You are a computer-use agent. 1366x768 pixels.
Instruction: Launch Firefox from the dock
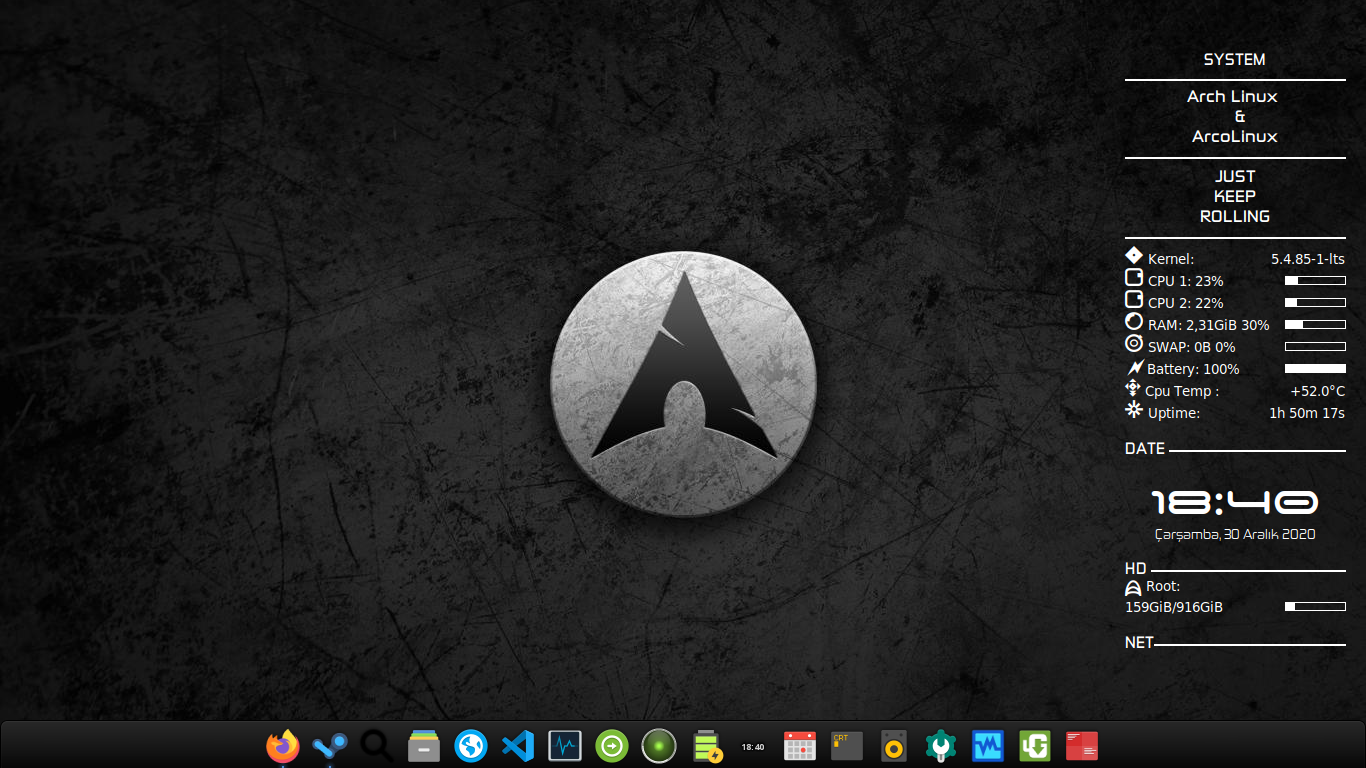[283, 746]
